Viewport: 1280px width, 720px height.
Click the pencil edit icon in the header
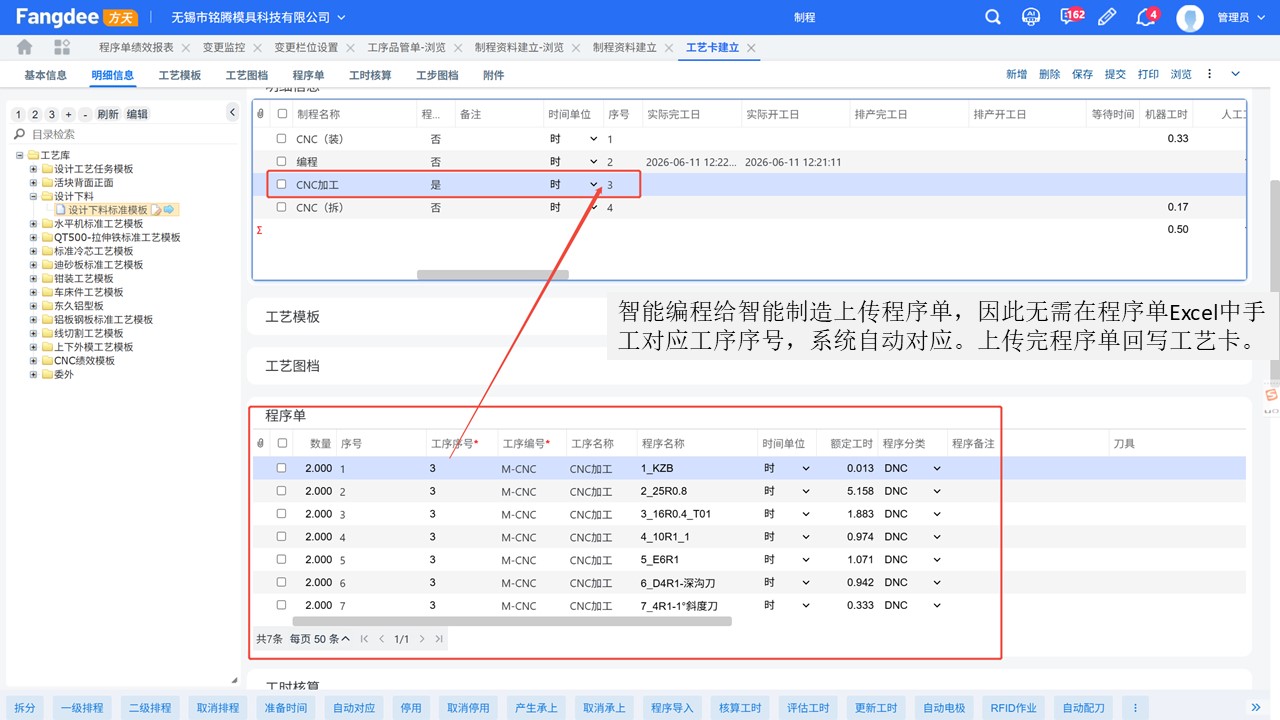[1107, 17]
